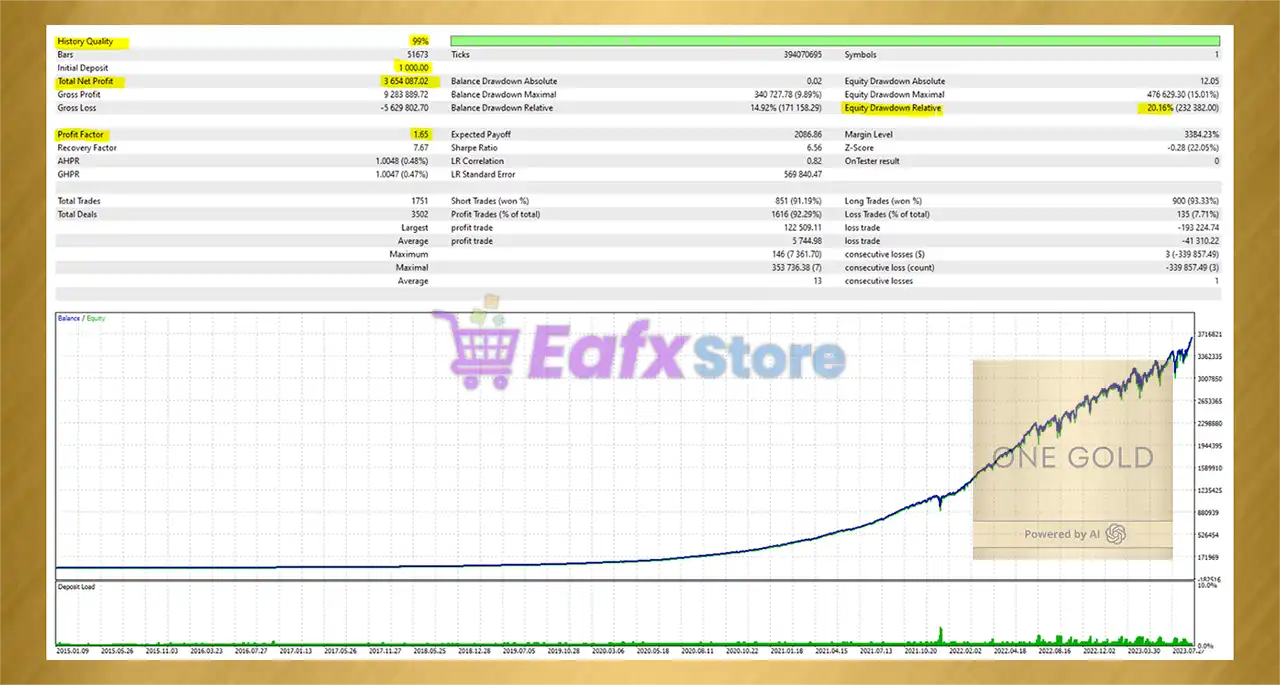Screen dimensions: 1280x685
Task: Select the Gross Profit value 9 283 889.72
Action: coord(405,94)
